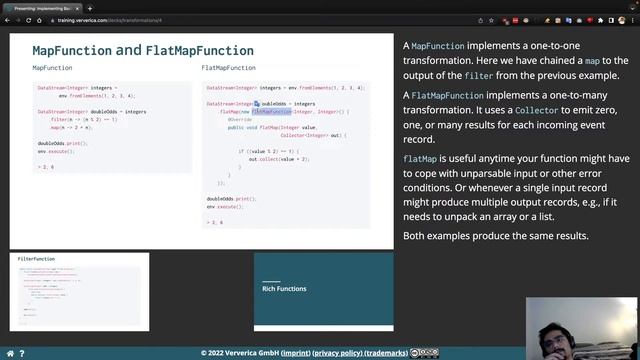Click the slide title MapFunction and FlatMapFunction
The image size is (640, 360).
pos(143,51)
